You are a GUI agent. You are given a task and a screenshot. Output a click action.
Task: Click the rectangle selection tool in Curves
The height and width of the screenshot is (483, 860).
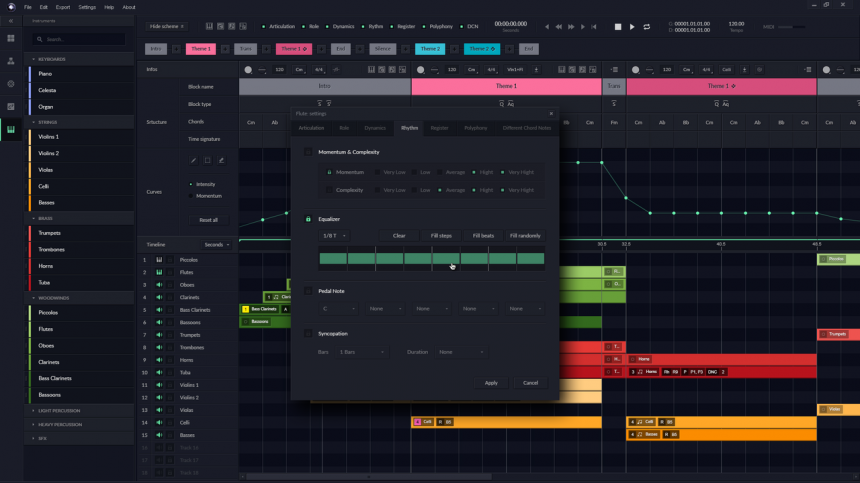pos(207,161)
